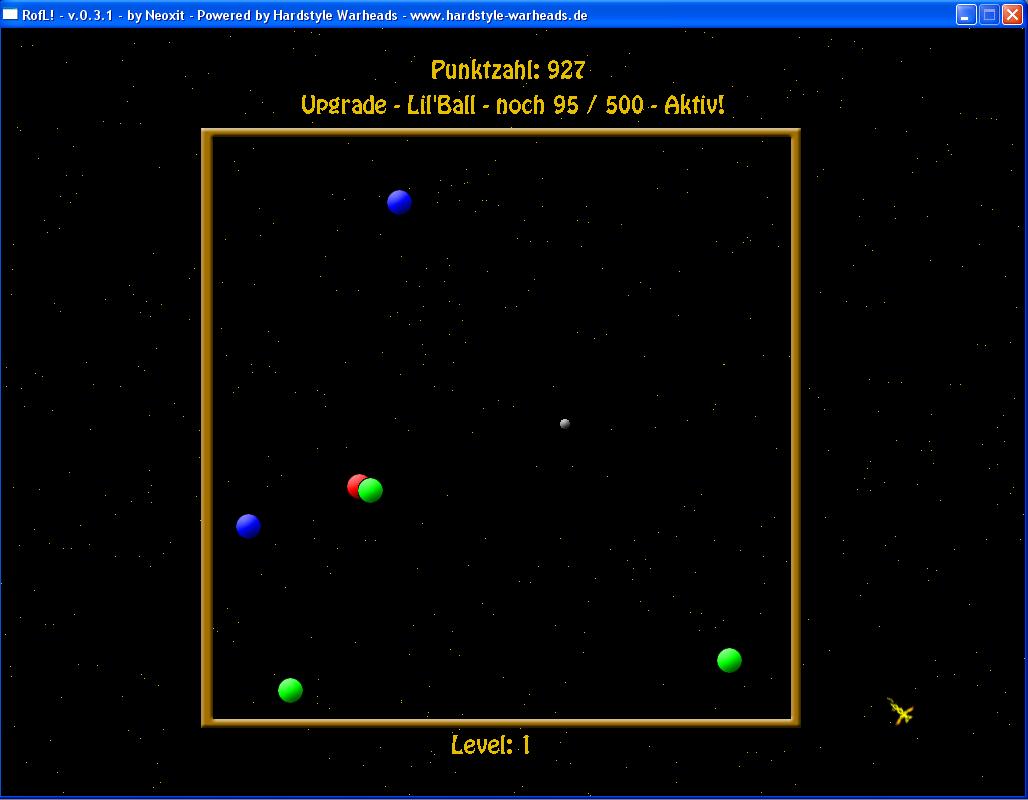Click the 'noch 95 / 500' upgrade counter
Screen dimensions: 1028x800
(569, 105)
